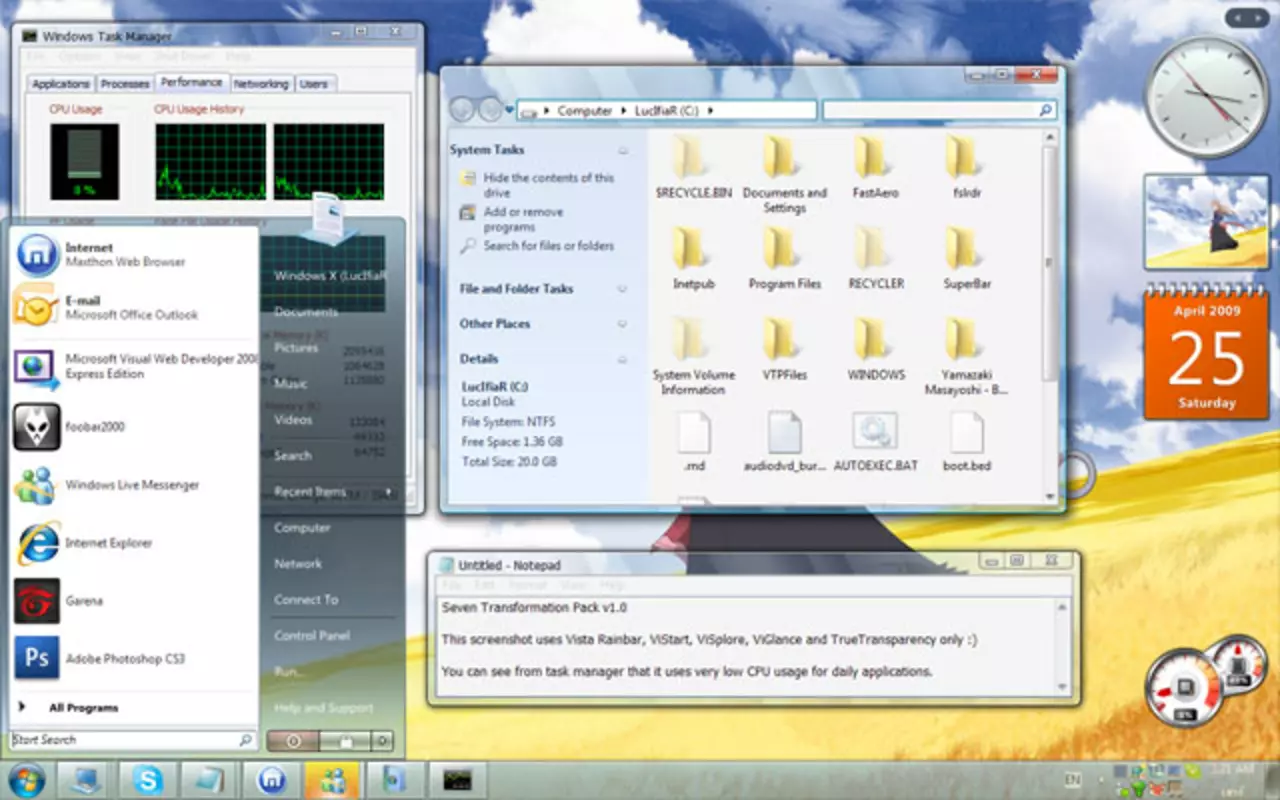Click the power button in the Start menu
The image size is (1280, 800).
coord(293,741)
